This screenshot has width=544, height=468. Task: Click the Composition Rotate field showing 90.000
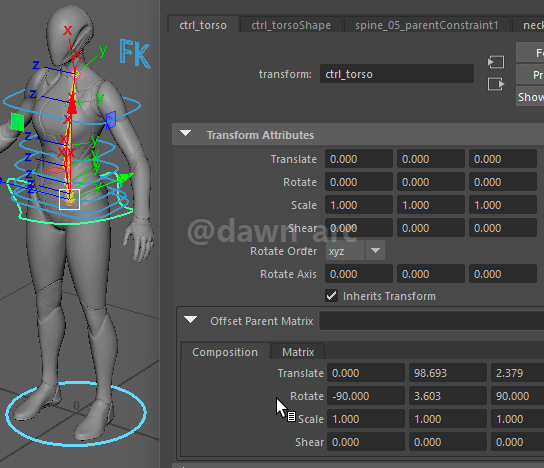click(x=517, y=396)
